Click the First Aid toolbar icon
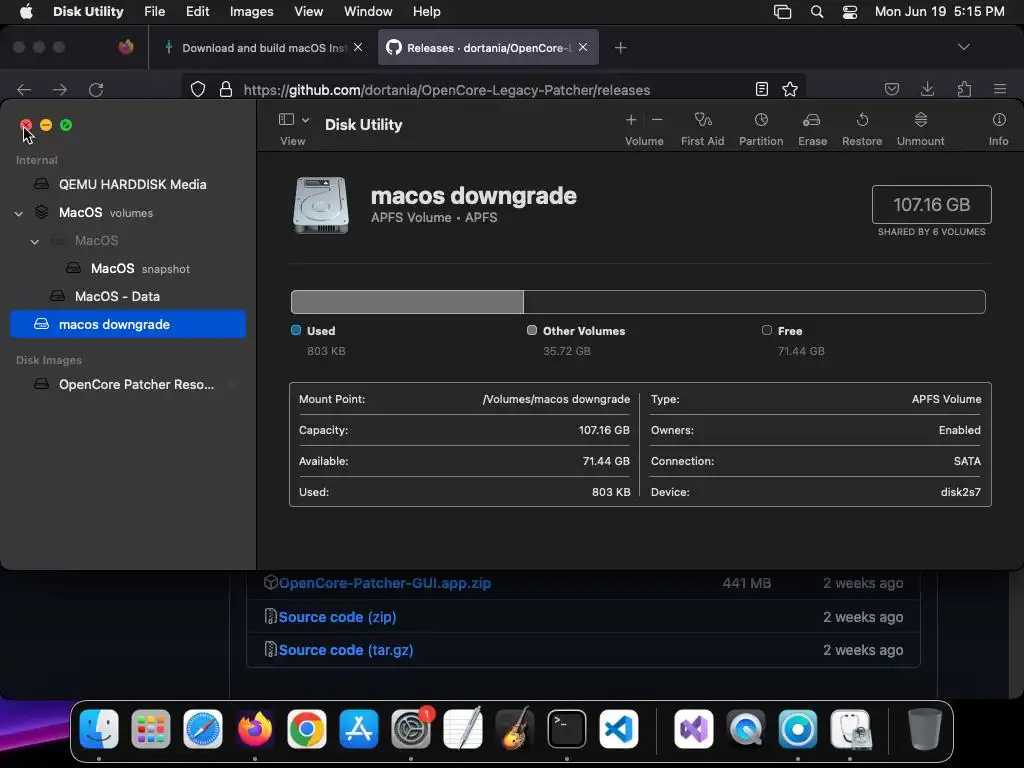 point(703,120)
